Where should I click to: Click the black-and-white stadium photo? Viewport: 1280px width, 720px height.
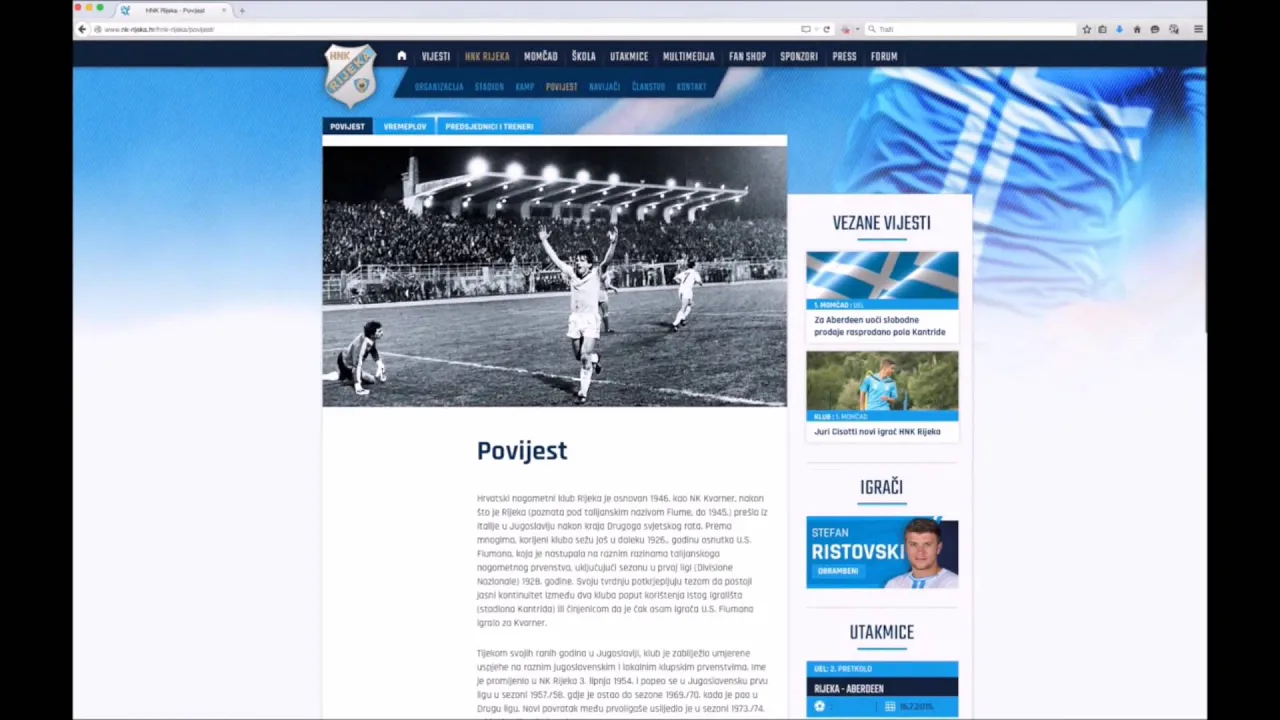pyautogui.click(x=554, y=276)
